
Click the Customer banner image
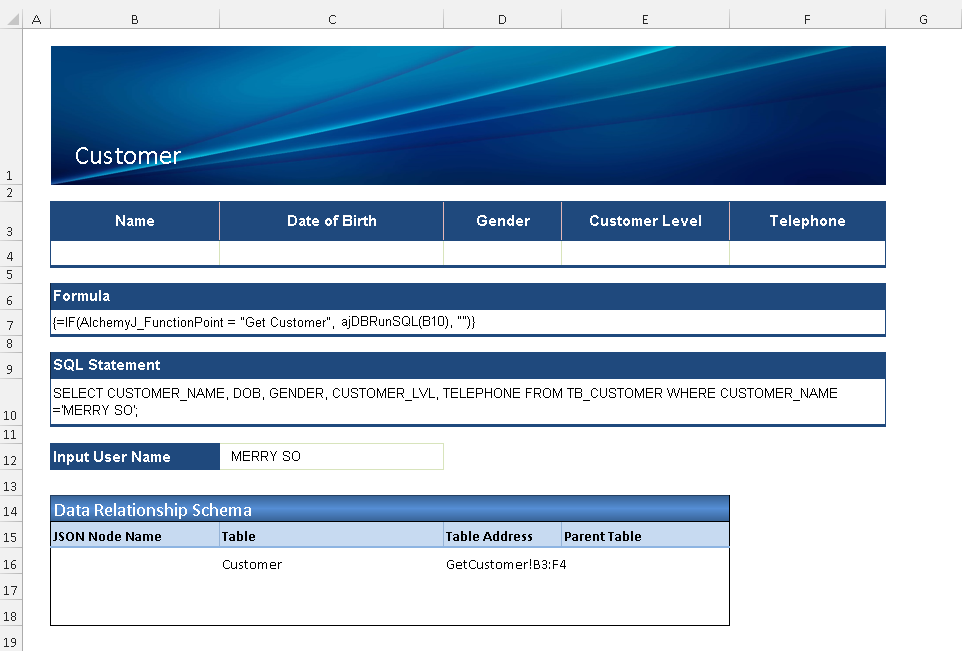coord(468,115)
